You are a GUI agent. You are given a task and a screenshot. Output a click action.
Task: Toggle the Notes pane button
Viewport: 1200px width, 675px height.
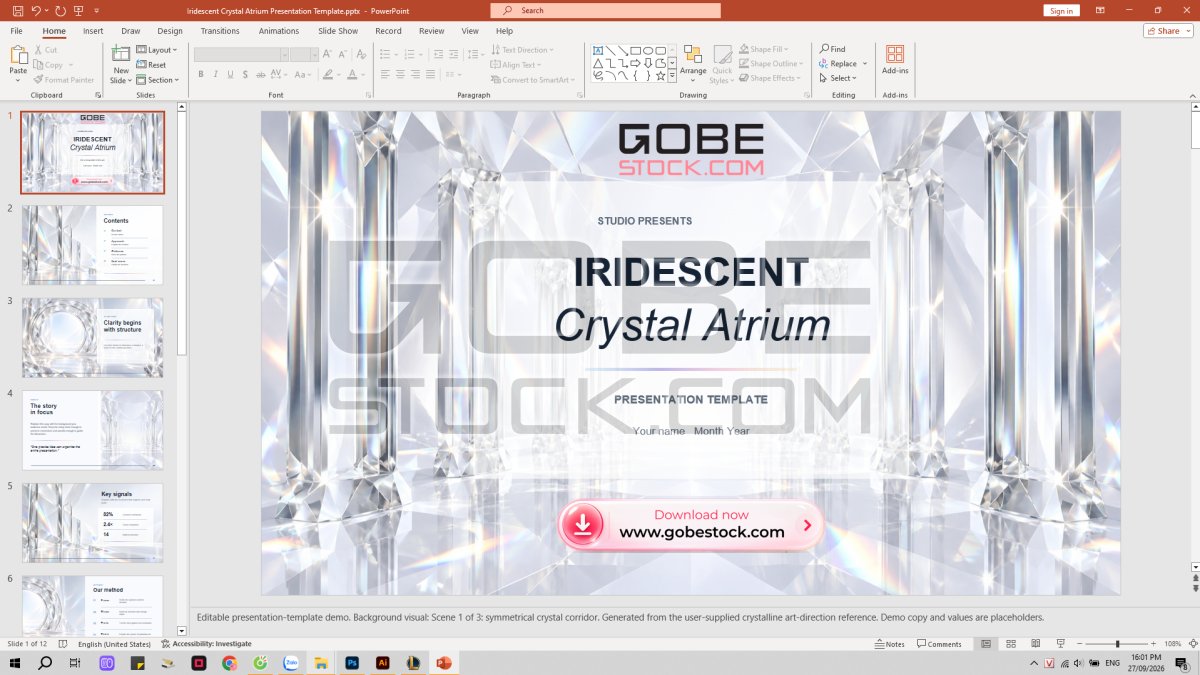point(889,644)
